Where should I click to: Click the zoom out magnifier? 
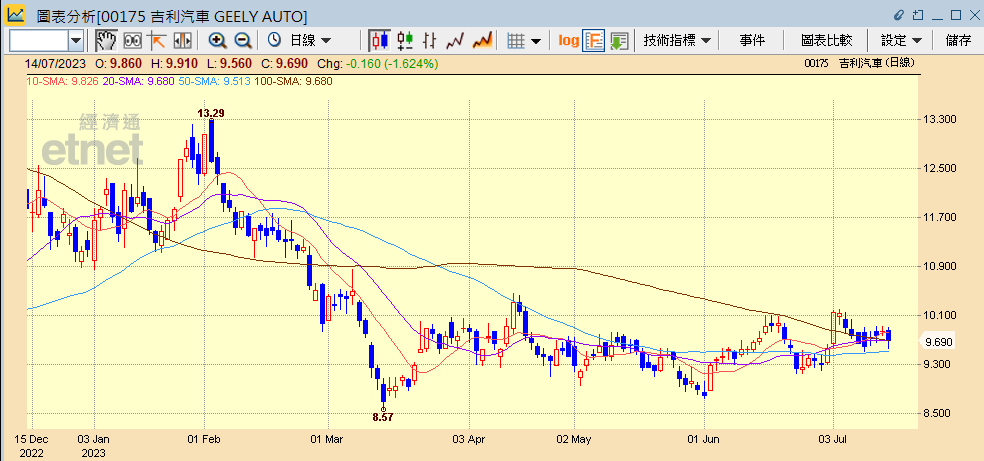[242, 40]
